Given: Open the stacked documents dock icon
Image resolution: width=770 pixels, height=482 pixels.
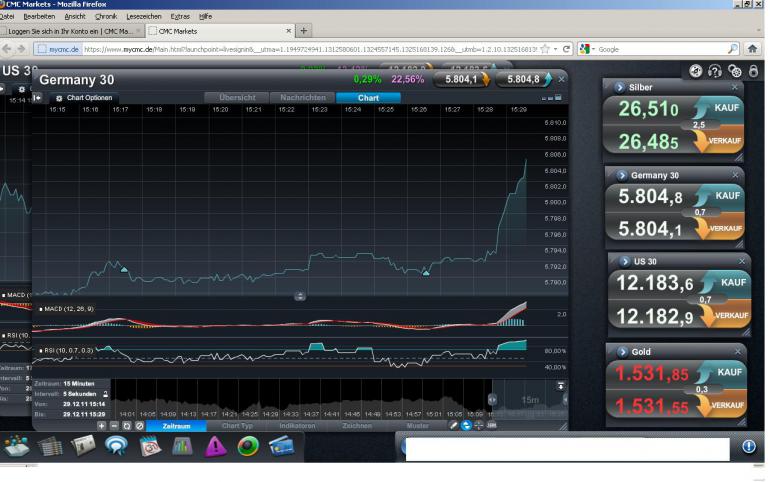Looking at the screenshot, I should [x=50, y=447].
